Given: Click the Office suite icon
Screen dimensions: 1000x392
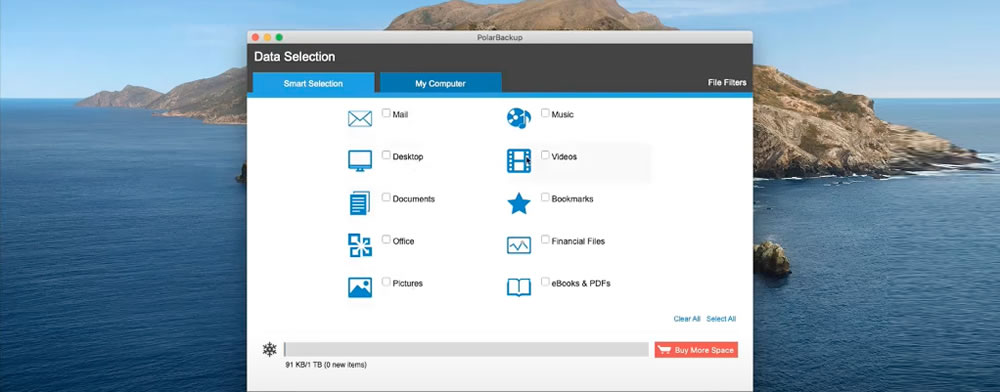Looking at the screenshot, I should 360,245.
